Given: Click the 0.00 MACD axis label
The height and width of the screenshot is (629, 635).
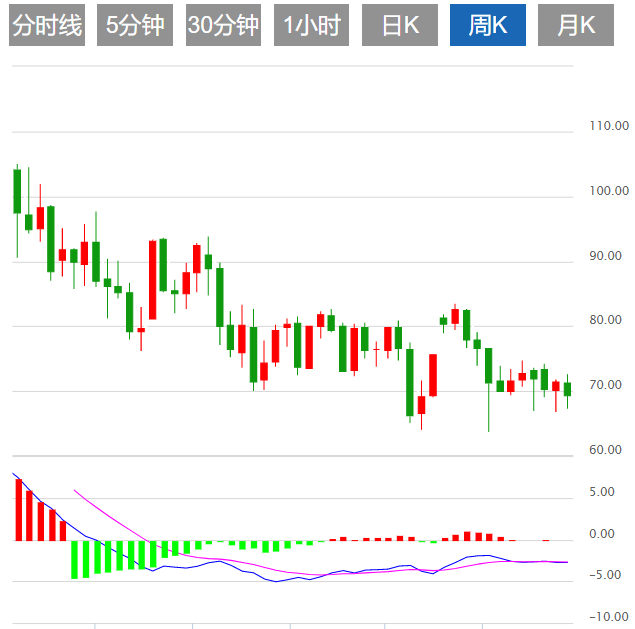Looking at the screenshot, I should point(602,534).
